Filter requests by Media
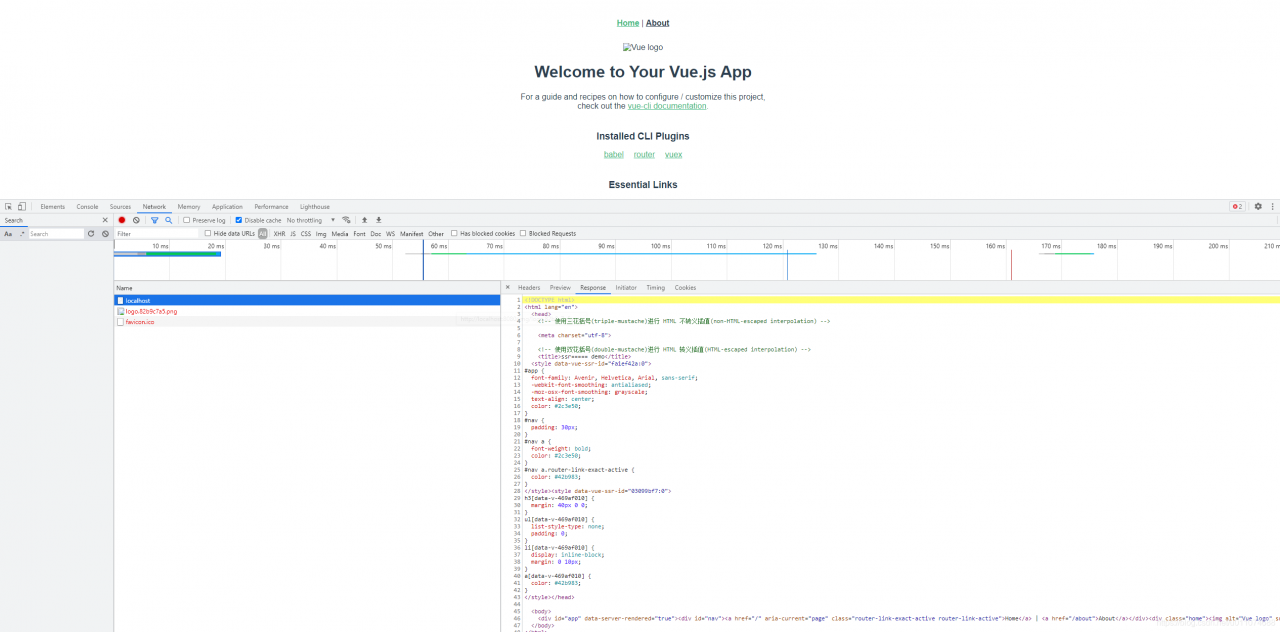The height and width of the screenshot is (632, 1280). [340, 233]
